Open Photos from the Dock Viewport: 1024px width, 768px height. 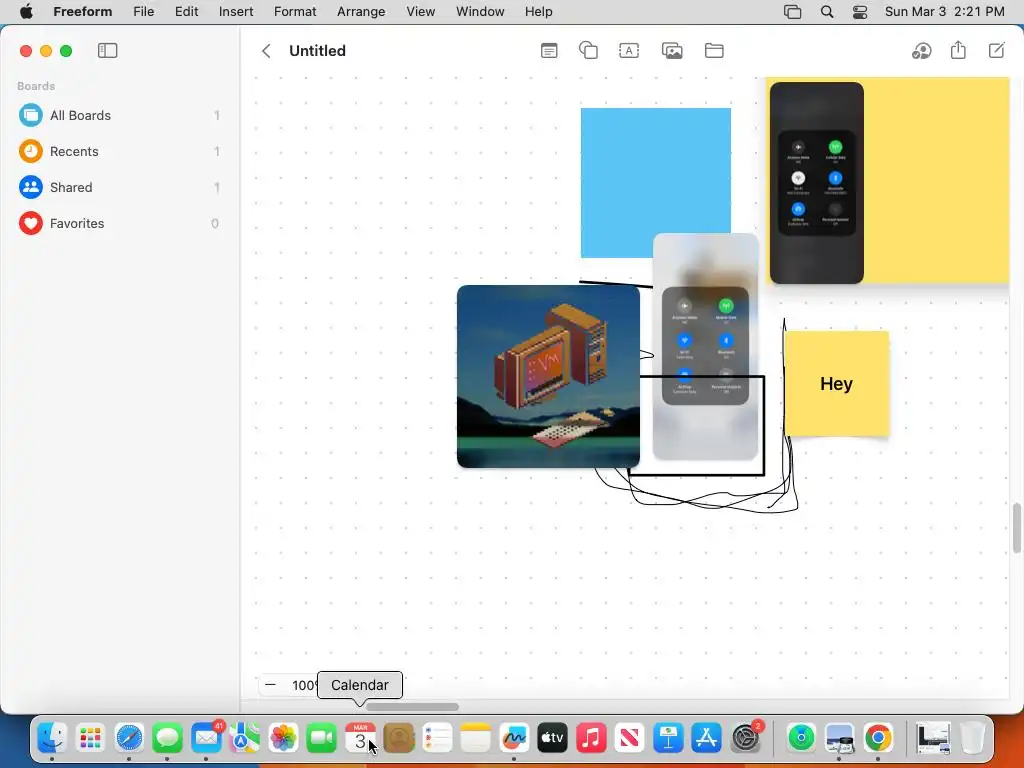283,739
